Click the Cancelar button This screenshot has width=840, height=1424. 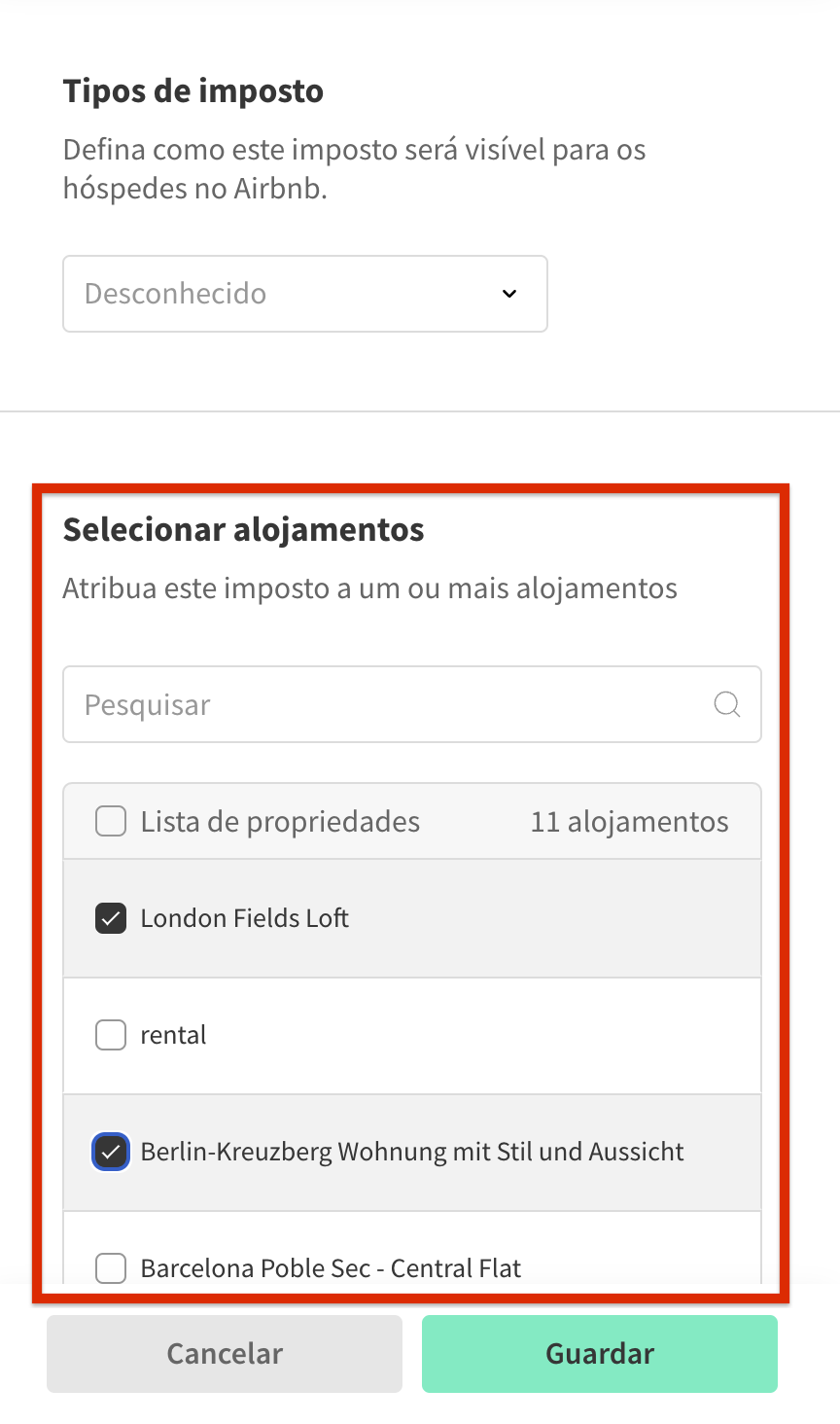click(224, 1353)
